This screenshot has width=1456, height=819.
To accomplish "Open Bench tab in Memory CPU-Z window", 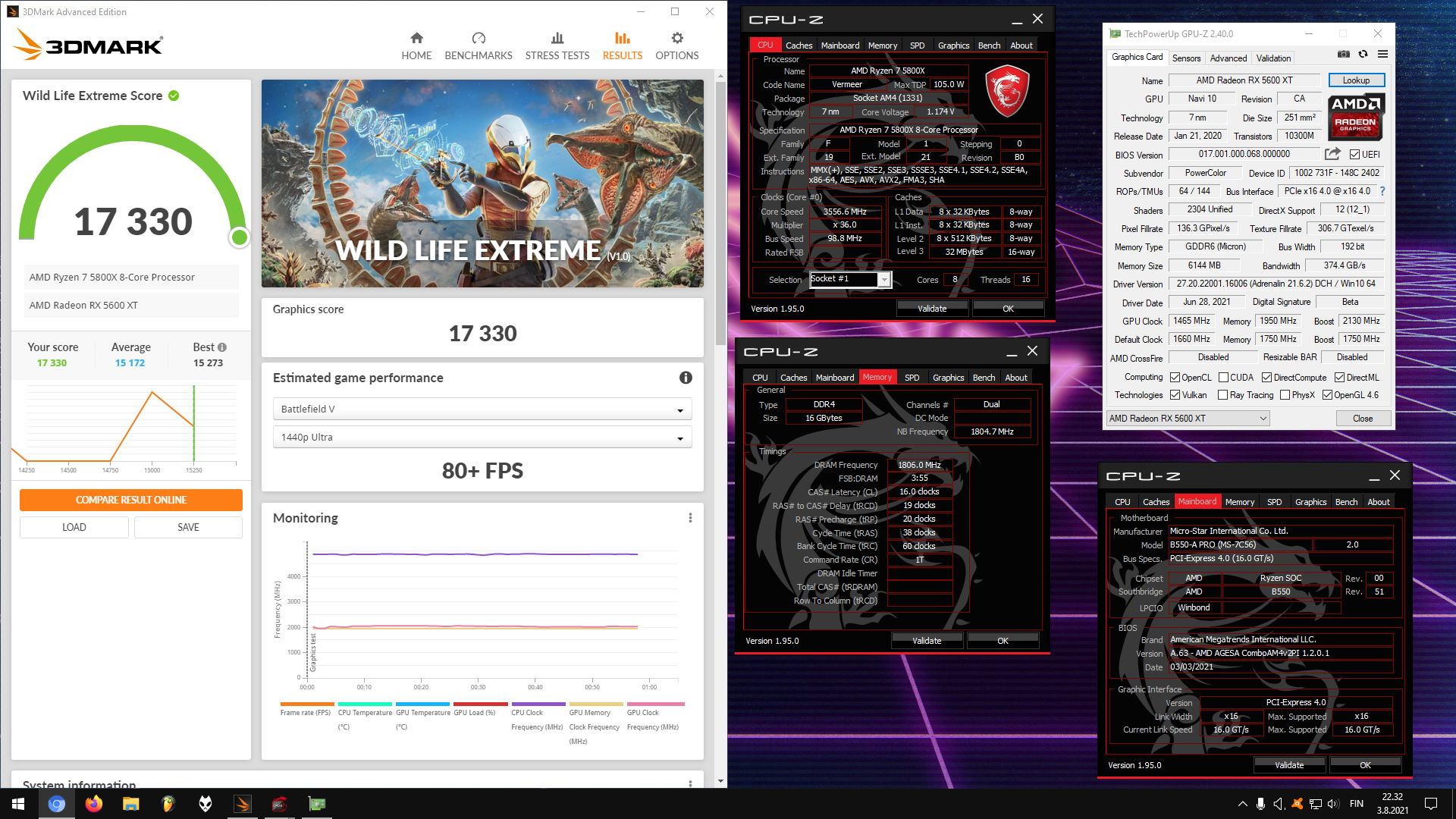I will coord(984,378).
